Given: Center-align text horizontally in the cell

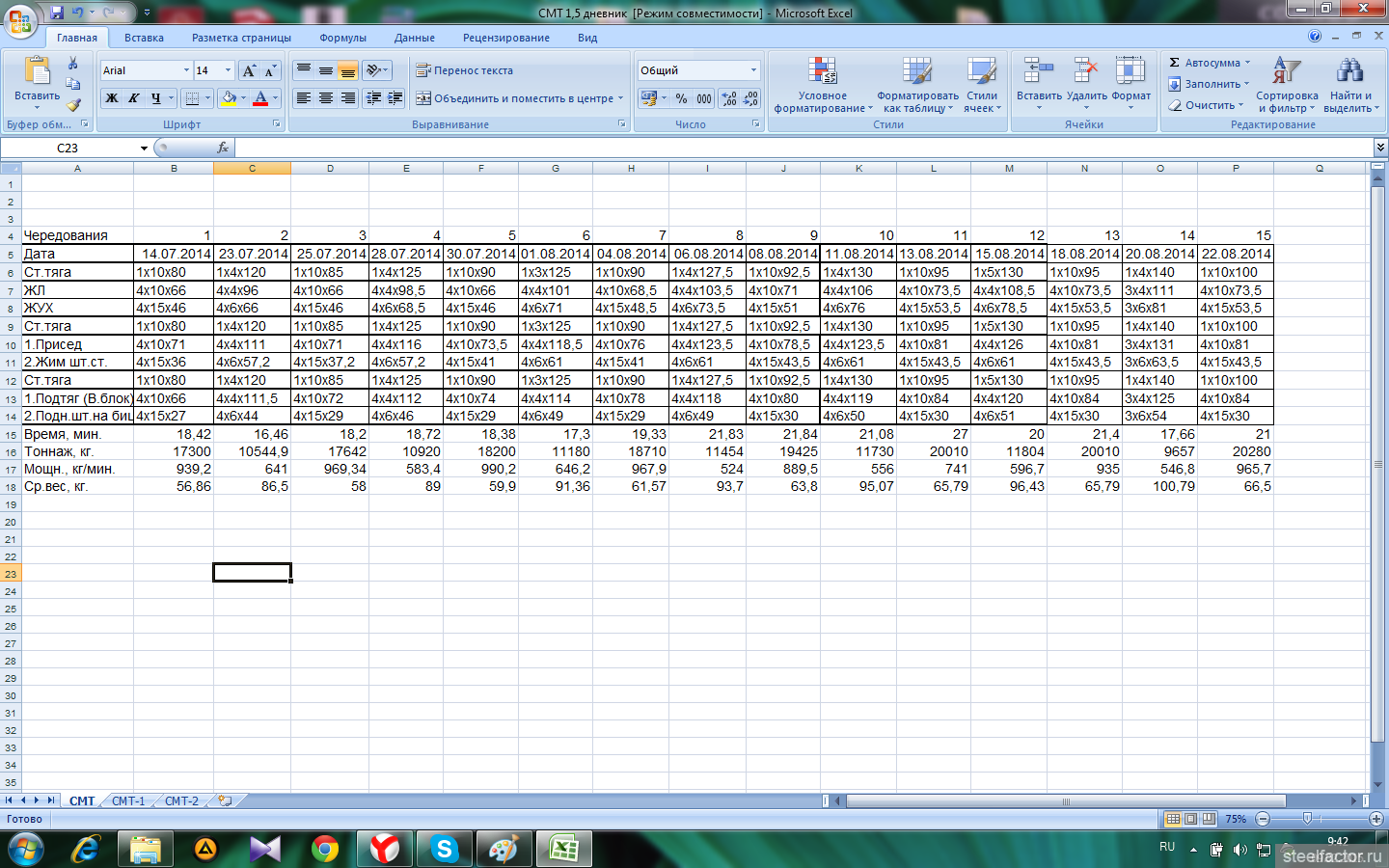Looking at the screenshot, I should point(326,98).
